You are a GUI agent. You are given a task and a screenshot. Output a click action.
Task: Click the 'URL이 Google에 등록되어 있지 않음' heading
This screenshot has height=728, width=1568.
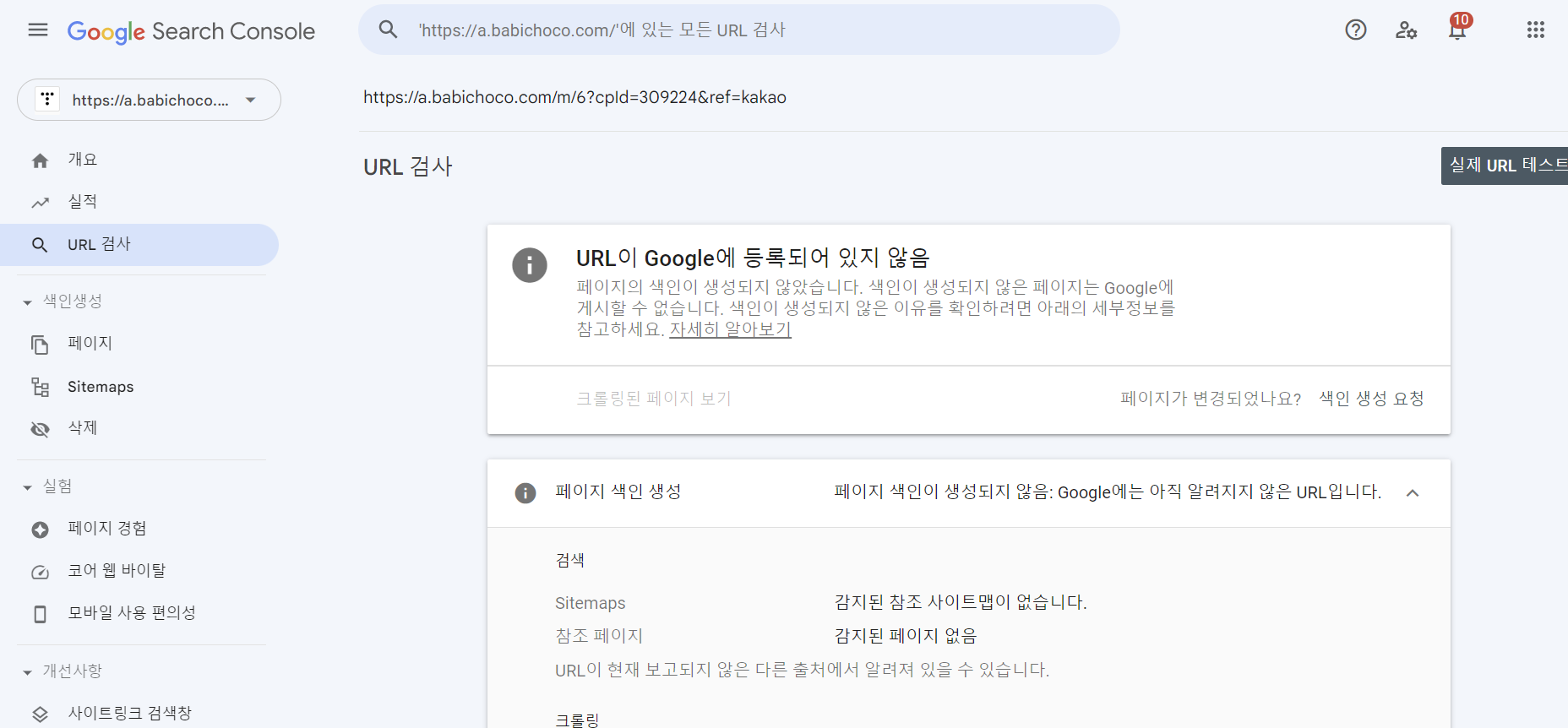(x=753, y=258)
